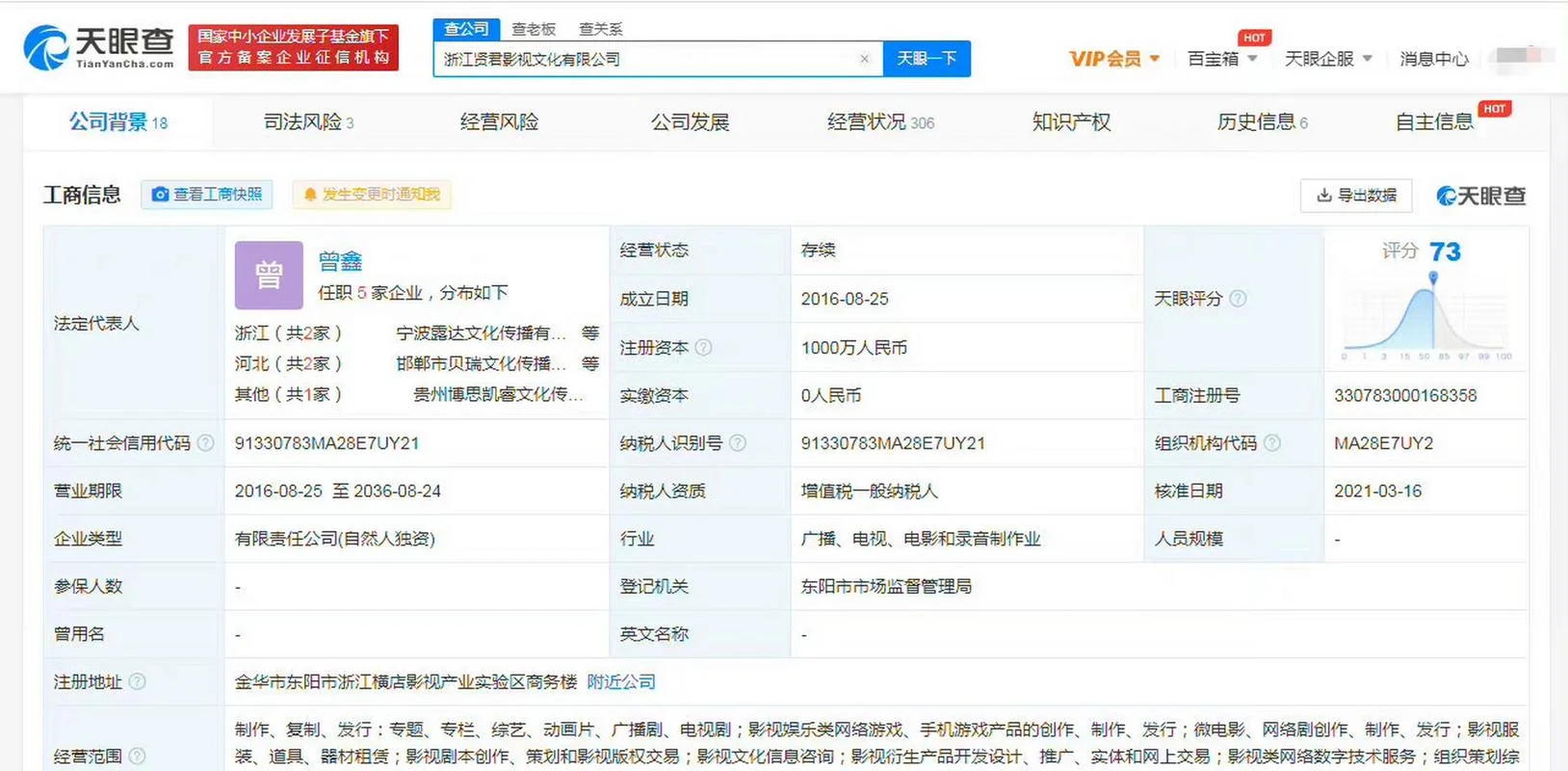
Task: Click 等 after the 邯郸市贝瑞 company entry
Action: 590,364
